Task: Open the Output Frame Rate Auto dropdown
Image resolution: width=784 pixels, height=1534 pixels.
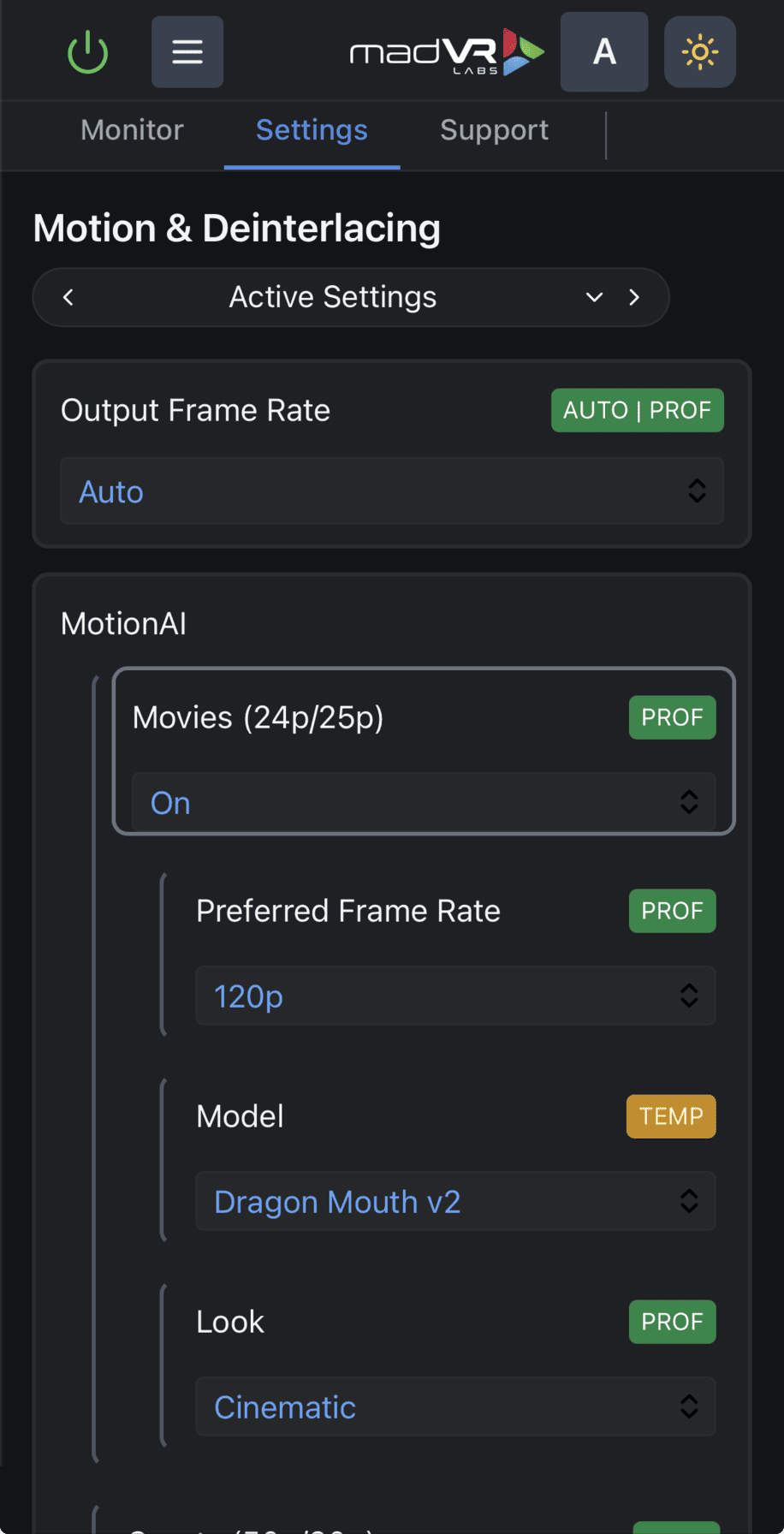Action: coord(392,491)
